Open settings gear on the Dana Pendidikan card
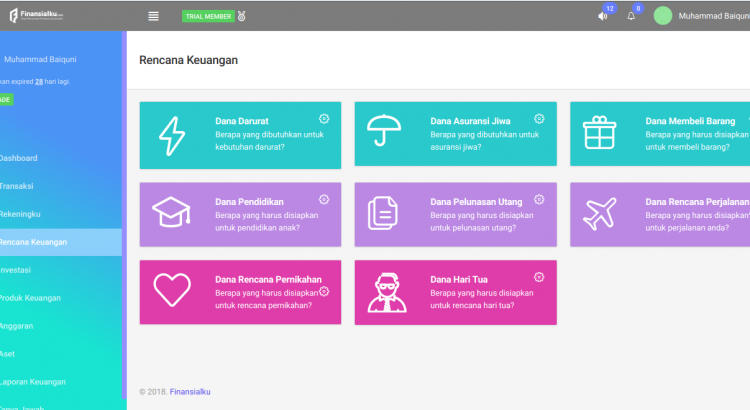This screenshot has height=410, width=750. click(x=324, y=199)
